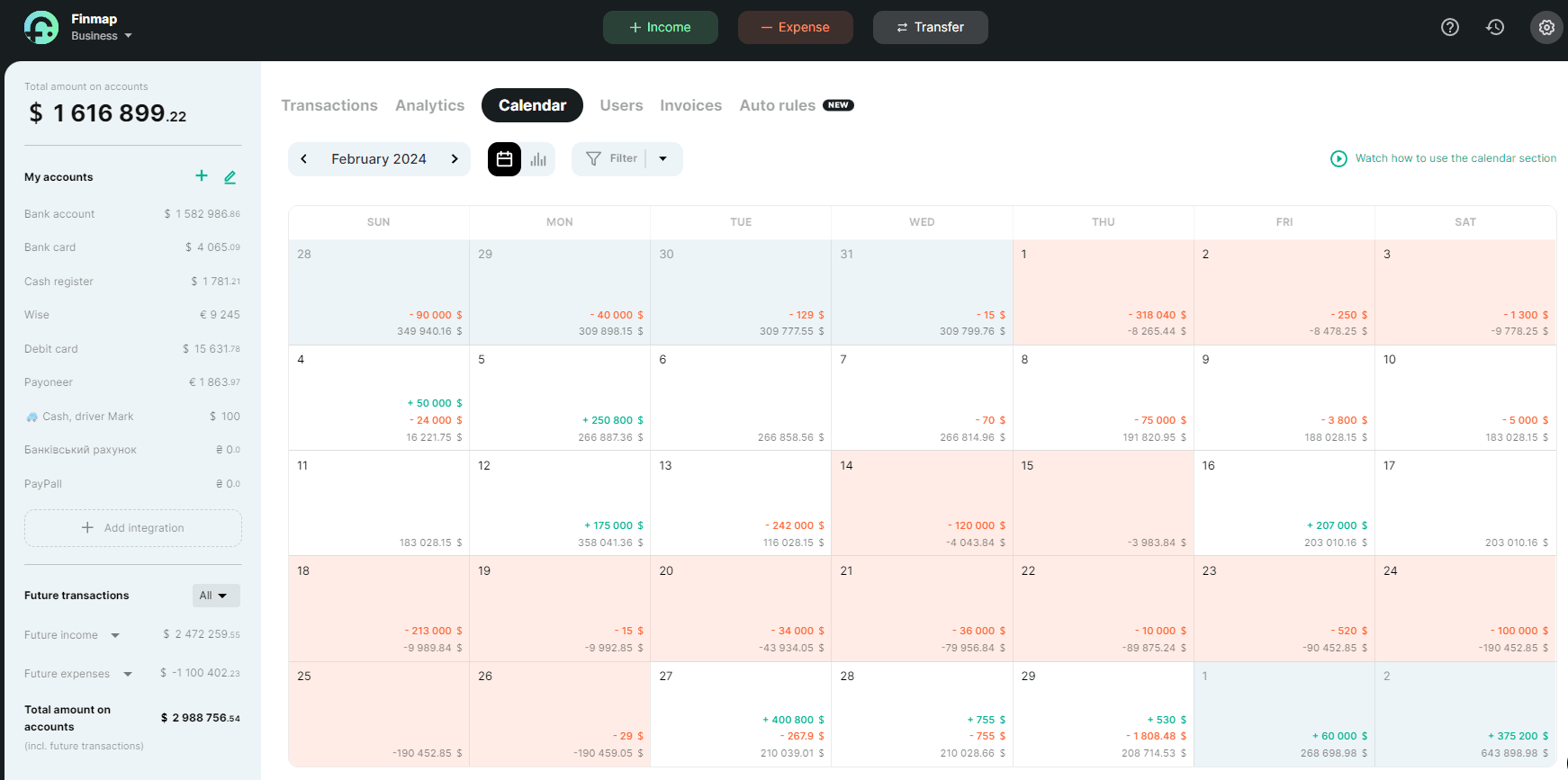Open February 1 calendar cell

[x=1104, y=292]
